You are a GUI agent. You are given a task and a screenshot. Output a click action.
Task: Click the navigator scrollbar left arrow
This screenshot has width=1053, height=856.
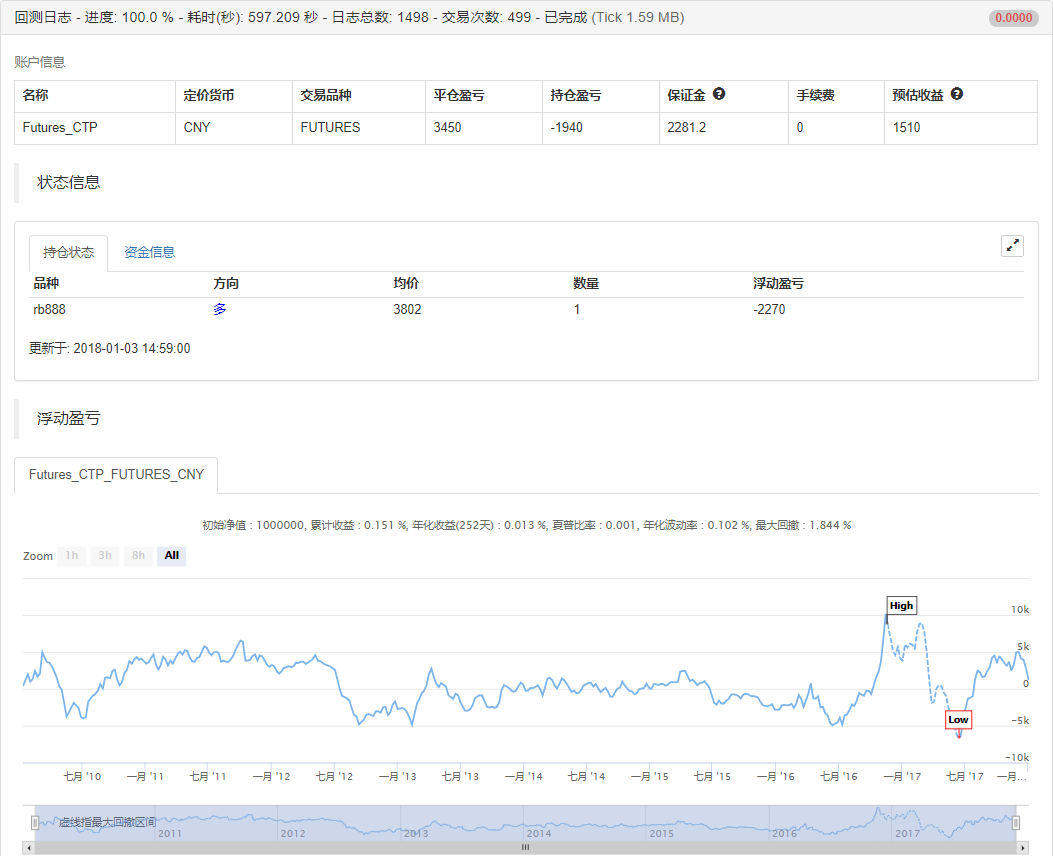[x=29, y=847]
